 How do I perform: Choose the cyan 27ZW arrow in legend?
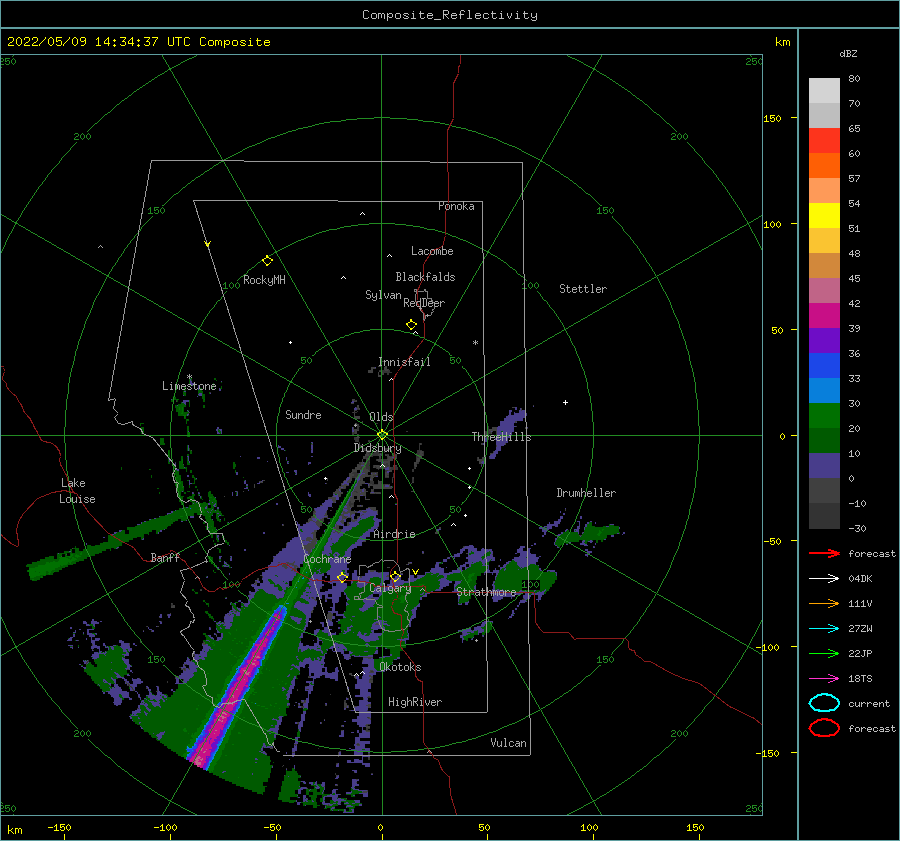pos(824,629)
